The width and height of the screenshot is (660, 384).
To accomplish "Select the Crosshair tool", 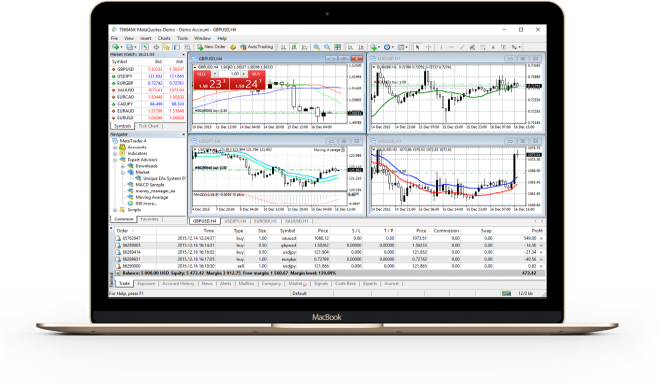I will click(428, 47).
